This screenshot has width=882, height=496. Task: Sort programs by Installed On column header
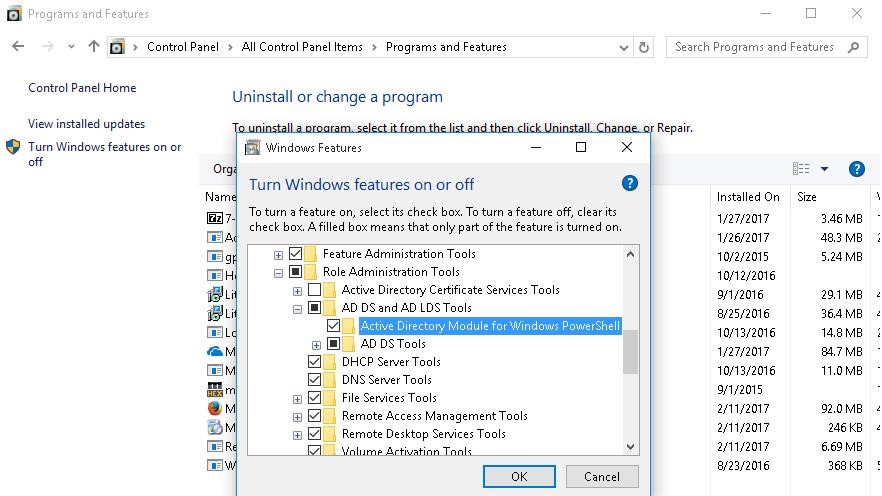[747, 197]
